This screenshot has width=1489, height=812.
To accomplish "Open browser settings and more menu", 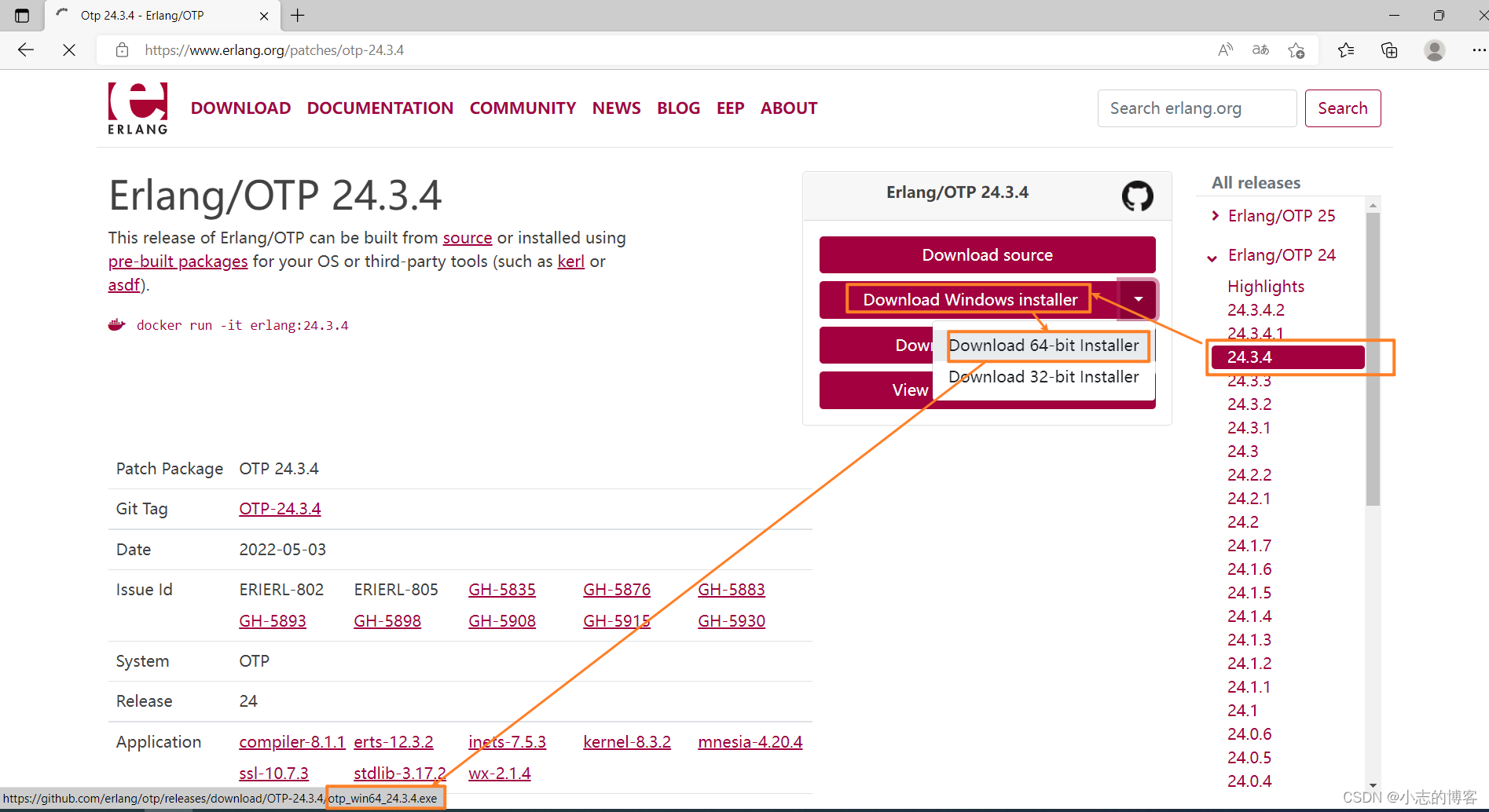I will 1479,50.
